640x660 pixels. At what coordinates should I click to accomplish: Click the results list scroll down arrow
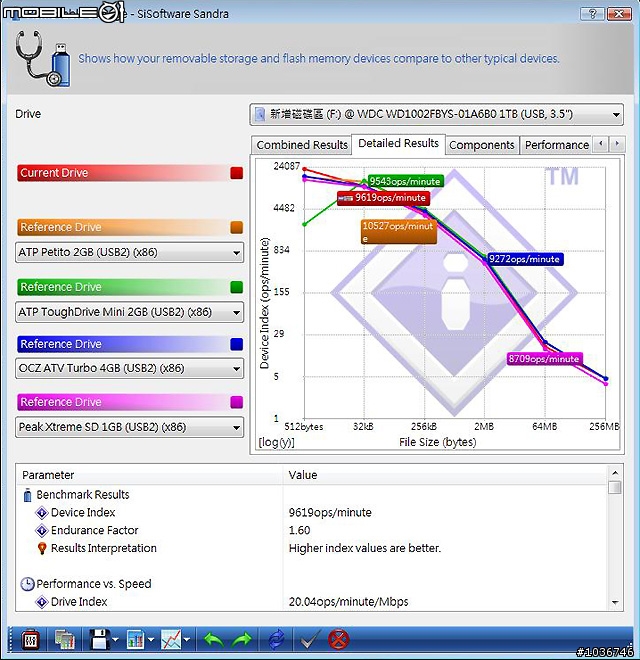(615, 603)
